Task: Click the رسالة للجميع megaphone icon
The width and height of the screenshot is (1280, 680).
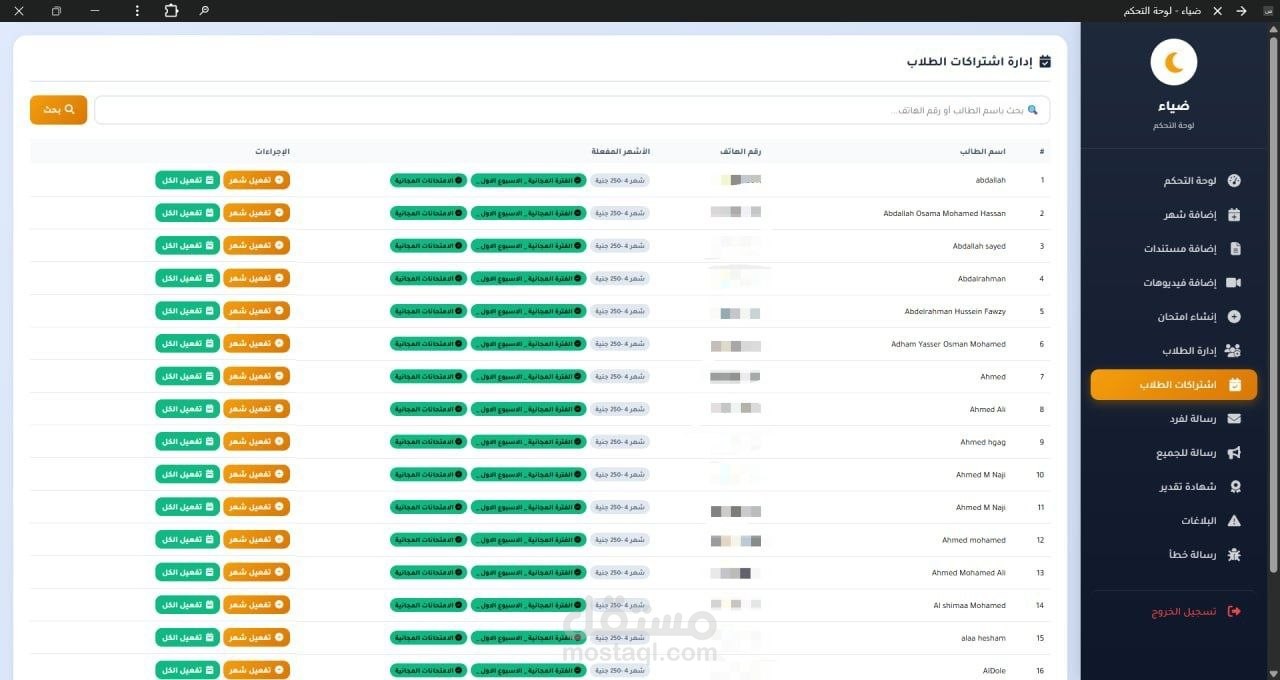Action: [x=1234, y=453]
